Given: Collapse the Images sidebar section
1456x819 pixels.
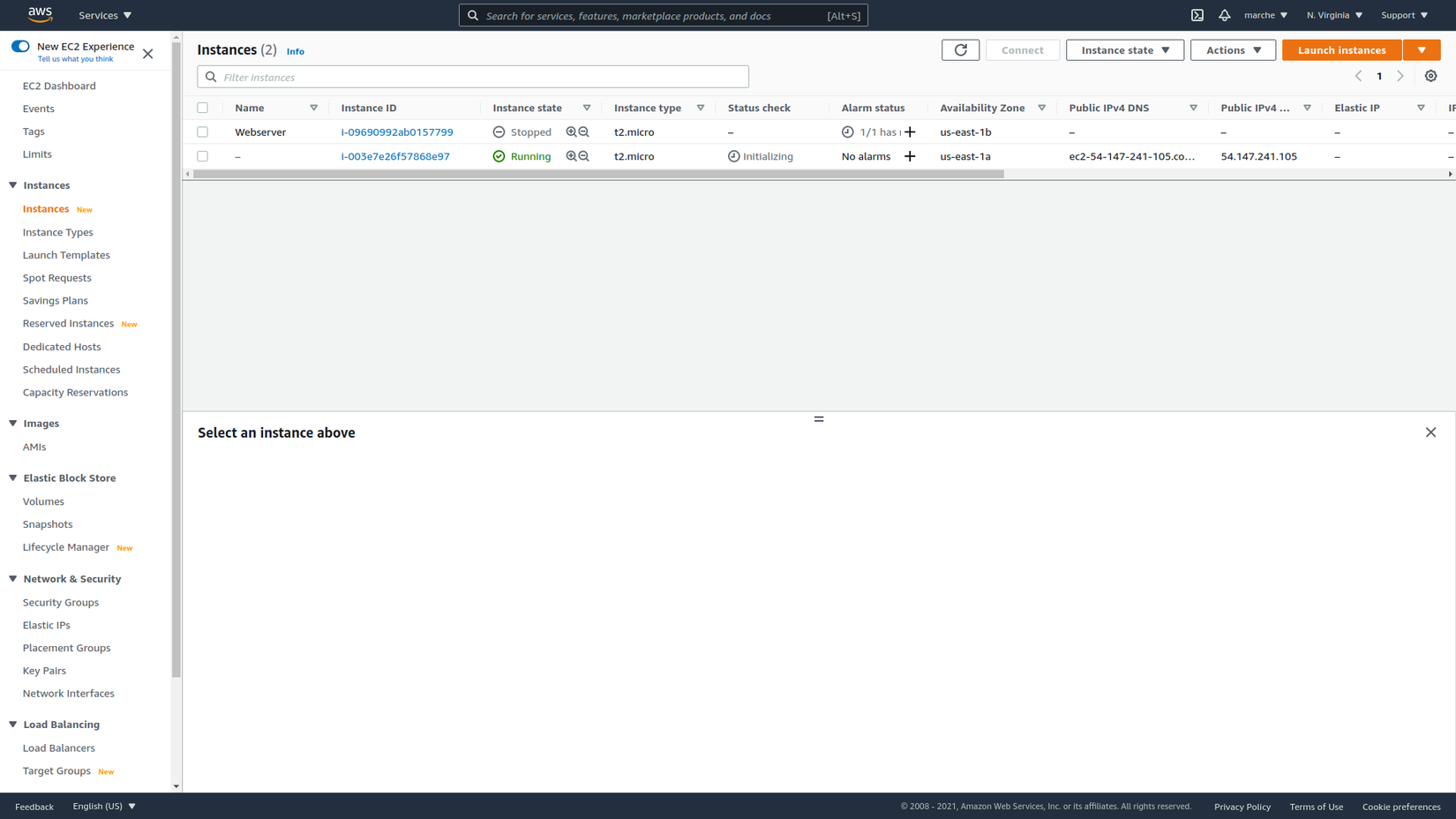Looking at the screenshot, I should (x=13, y=424).
